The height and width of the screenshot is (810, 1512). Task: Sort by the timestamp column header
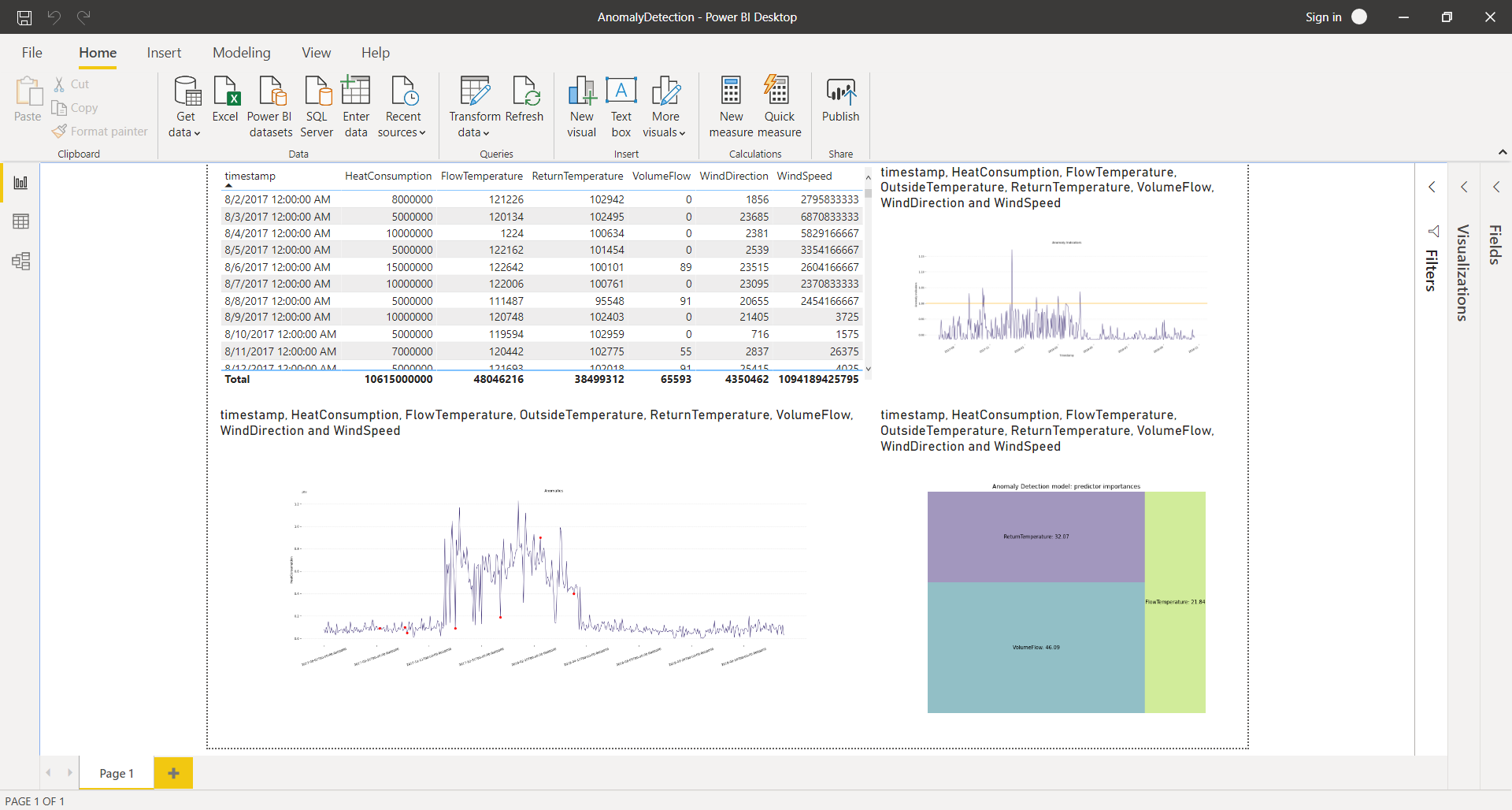tap(250, 176)
